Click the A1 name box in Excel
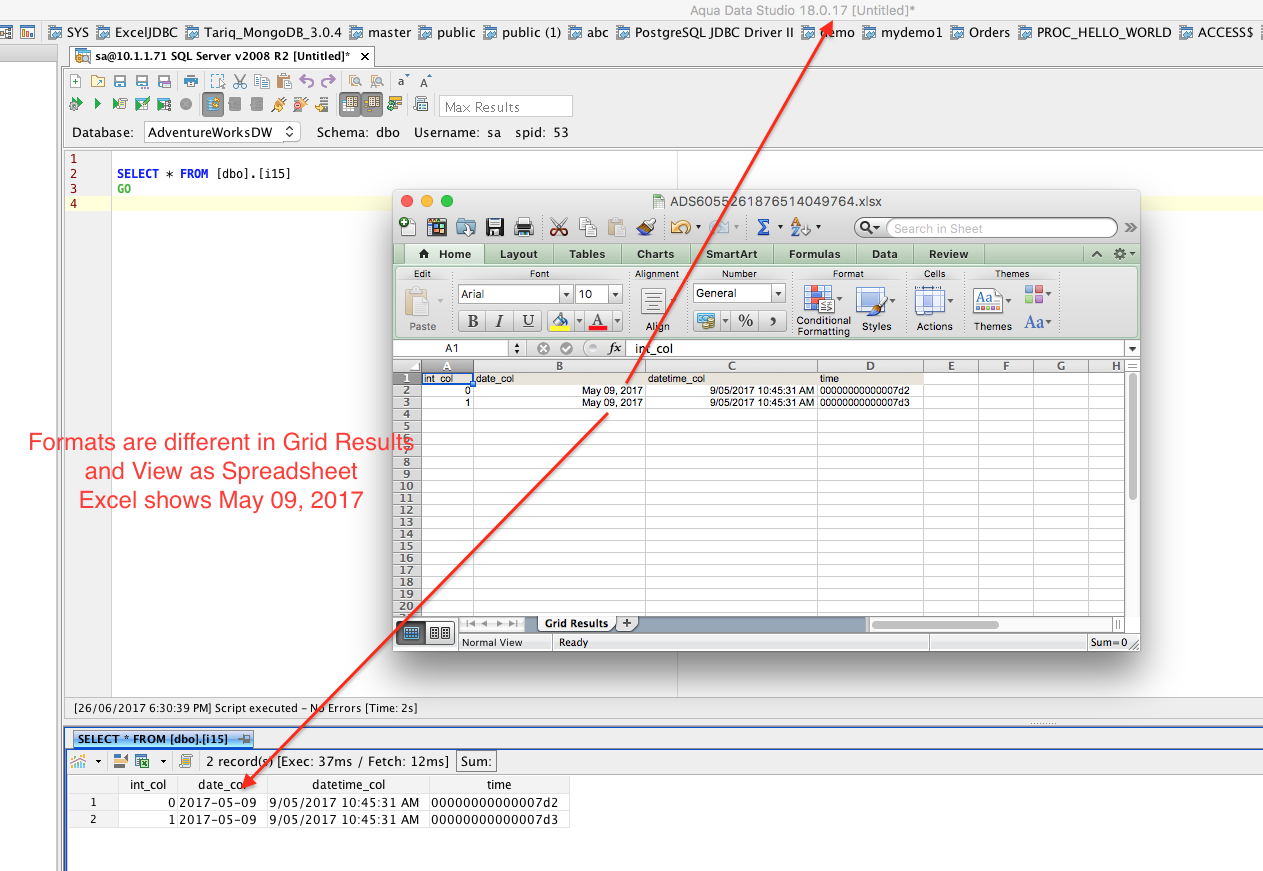The width and height of the screenshot is (1263, 871). point(451,348)
